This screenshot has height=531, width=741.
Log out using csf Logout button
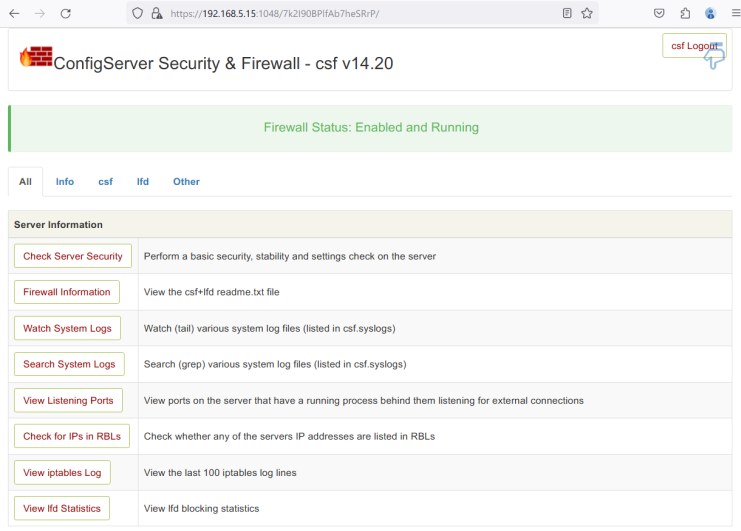pos(694,46)
